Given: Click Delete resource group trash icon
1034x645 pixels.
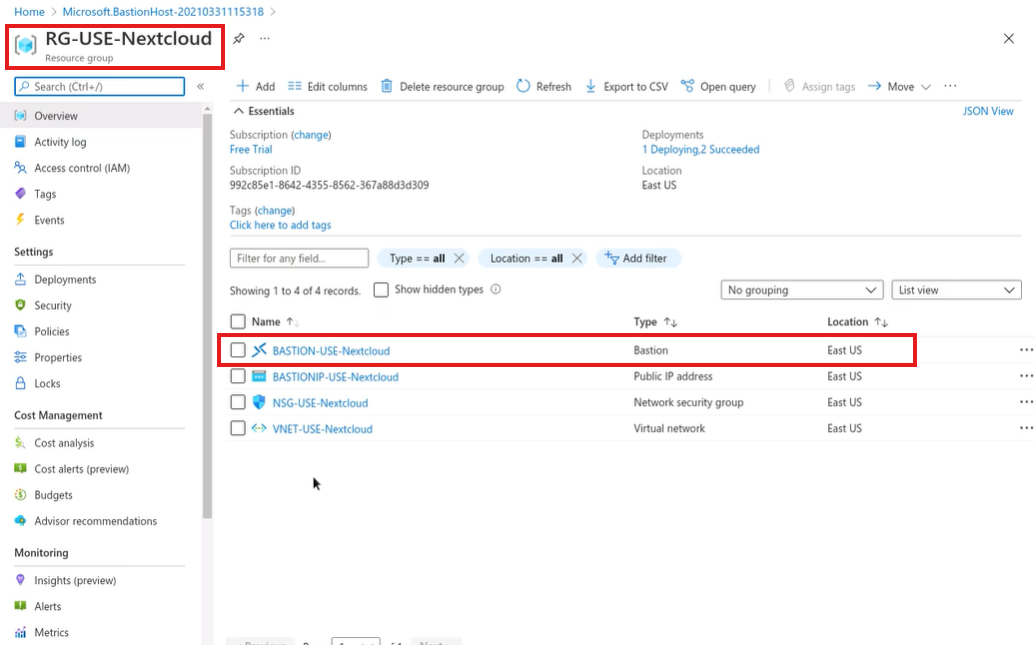Looking at the screenshot, I should click(387, 86).
